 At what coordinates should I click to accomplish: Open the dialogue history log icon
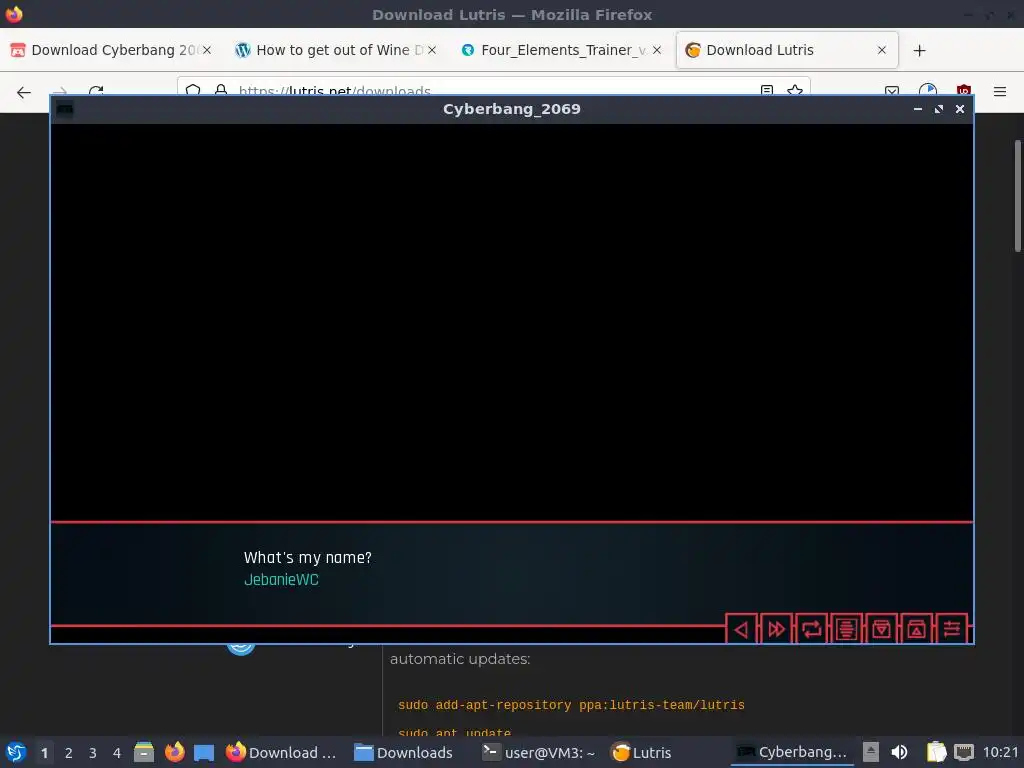point(846,629)
